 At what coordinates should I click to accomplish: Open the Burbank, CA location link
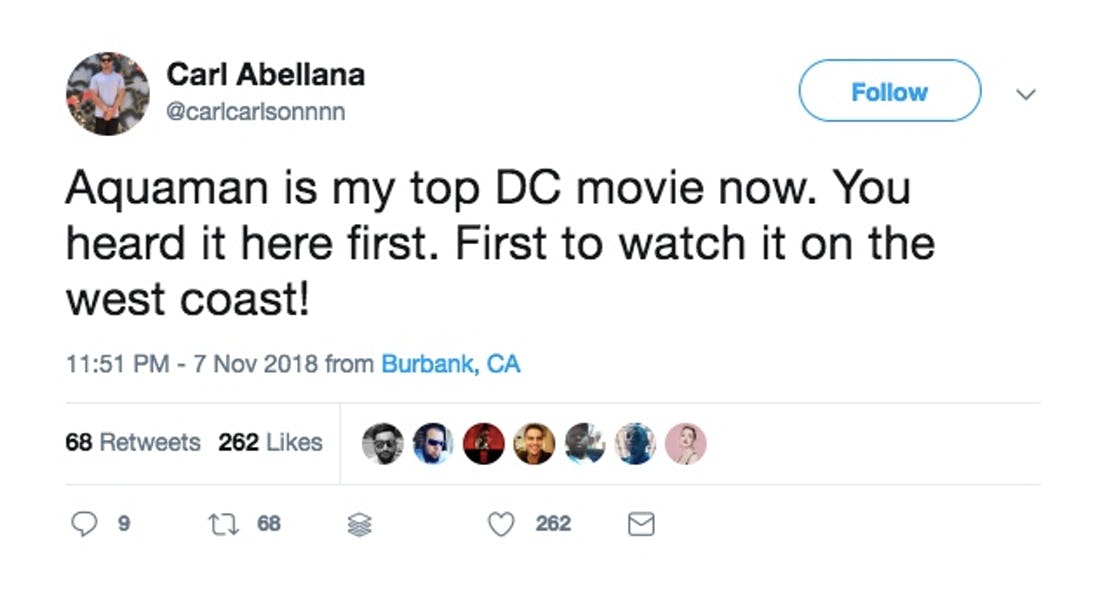pos(451,364)
